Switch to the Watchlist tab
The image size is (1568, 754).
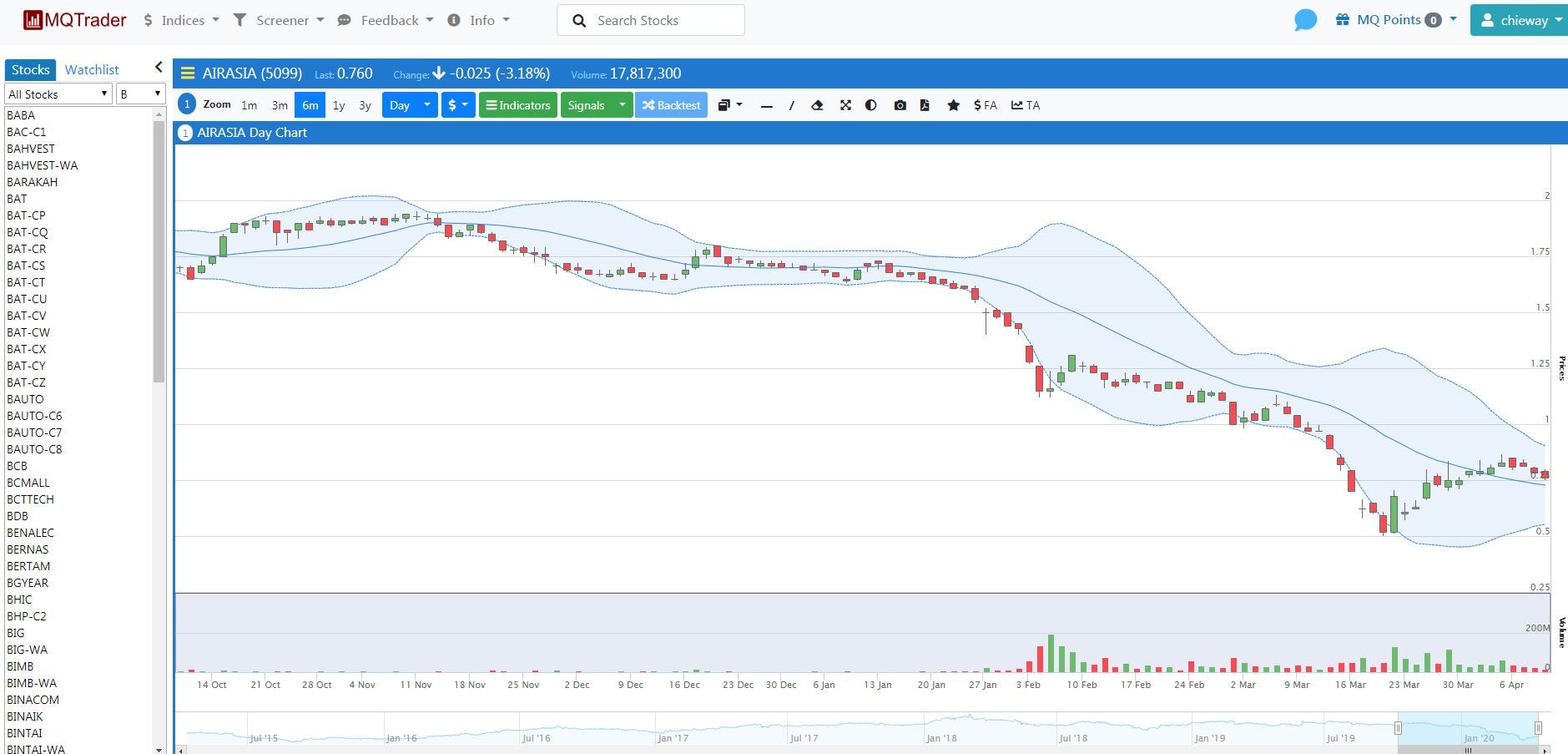click(92, 69)
